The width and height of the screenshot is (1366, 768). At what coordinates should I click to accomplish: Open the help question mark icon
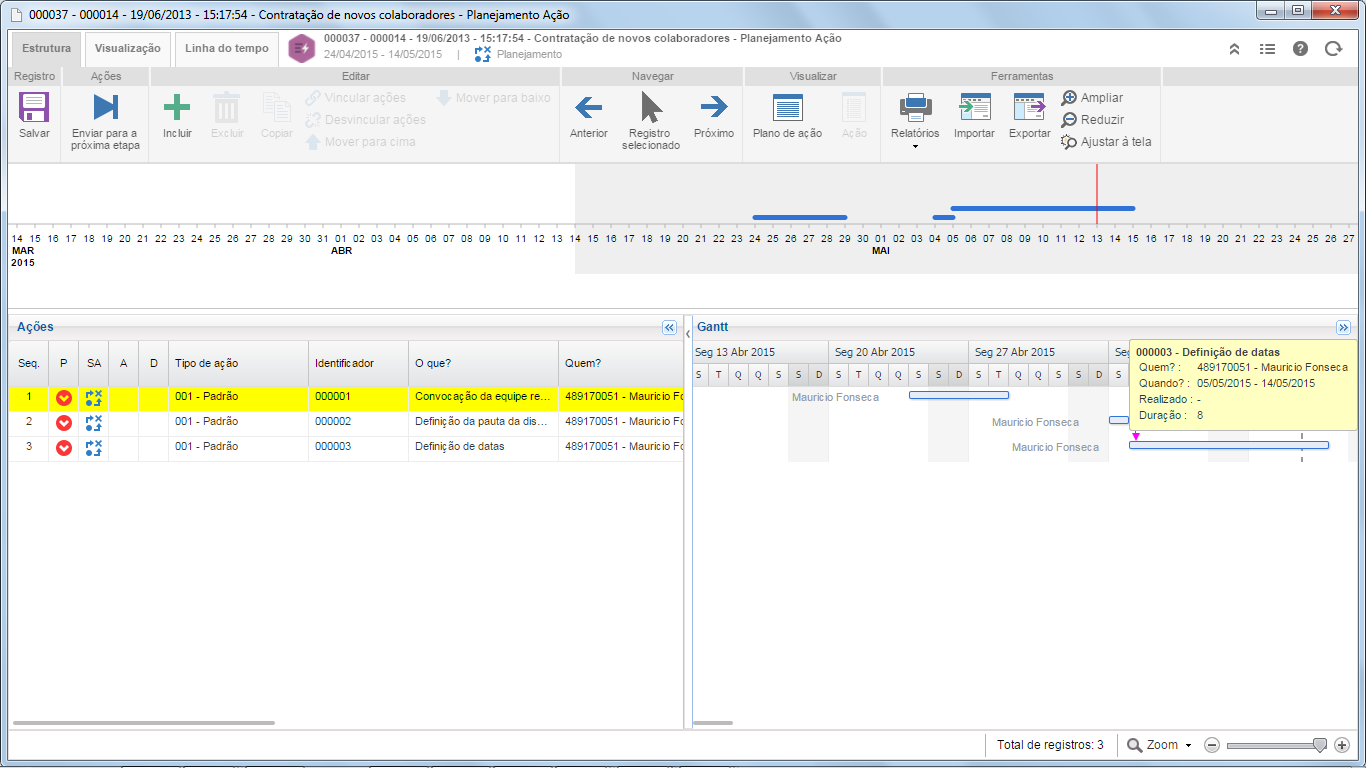[1300, 48]
